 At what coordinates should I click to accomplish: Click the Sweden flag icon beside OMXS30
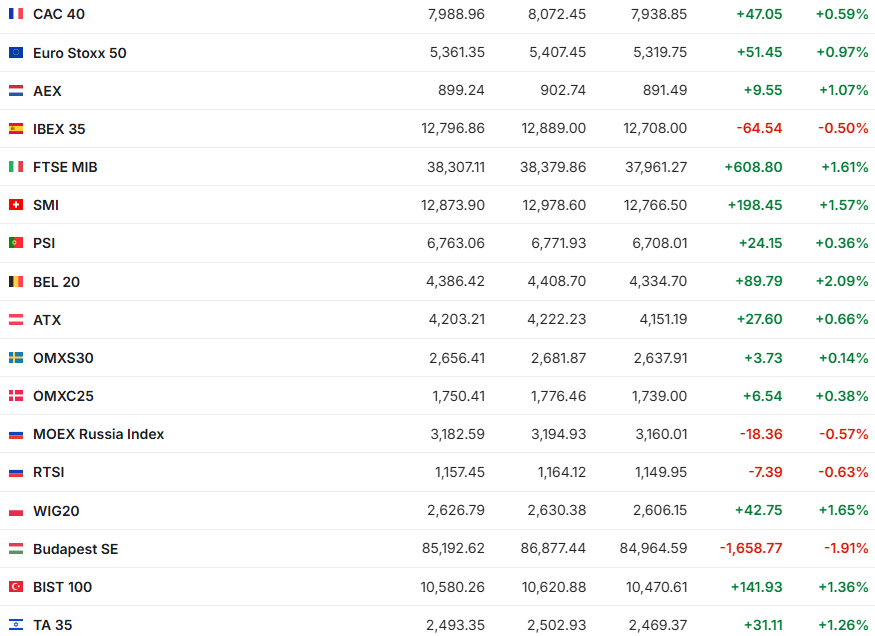tap(16, 358)
